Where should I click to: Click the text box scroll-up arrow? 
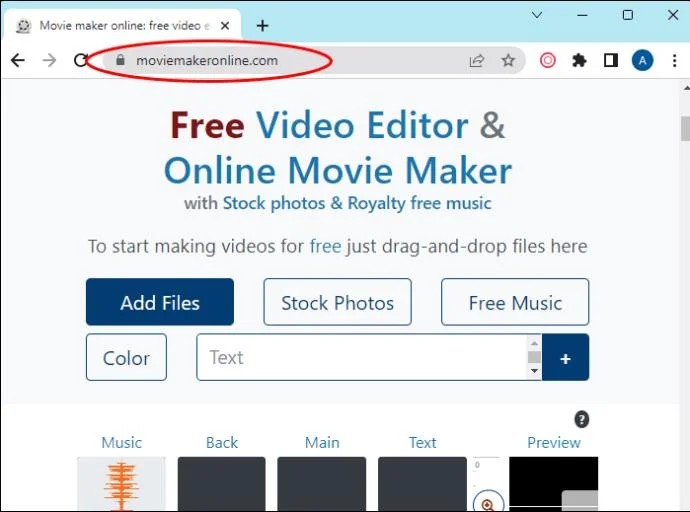tap(534, 343)
